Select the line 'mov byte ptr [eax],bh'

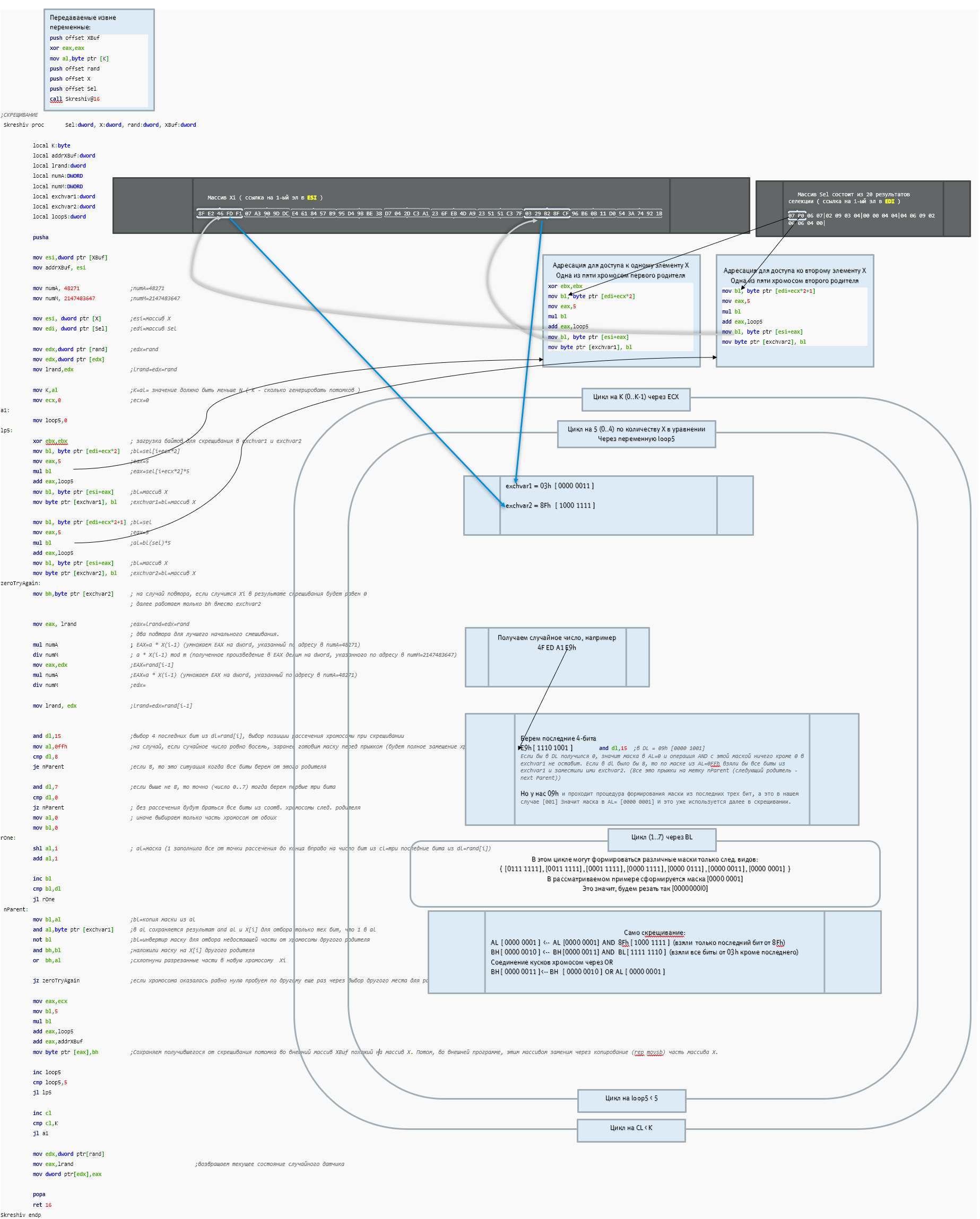point(66,1052)
